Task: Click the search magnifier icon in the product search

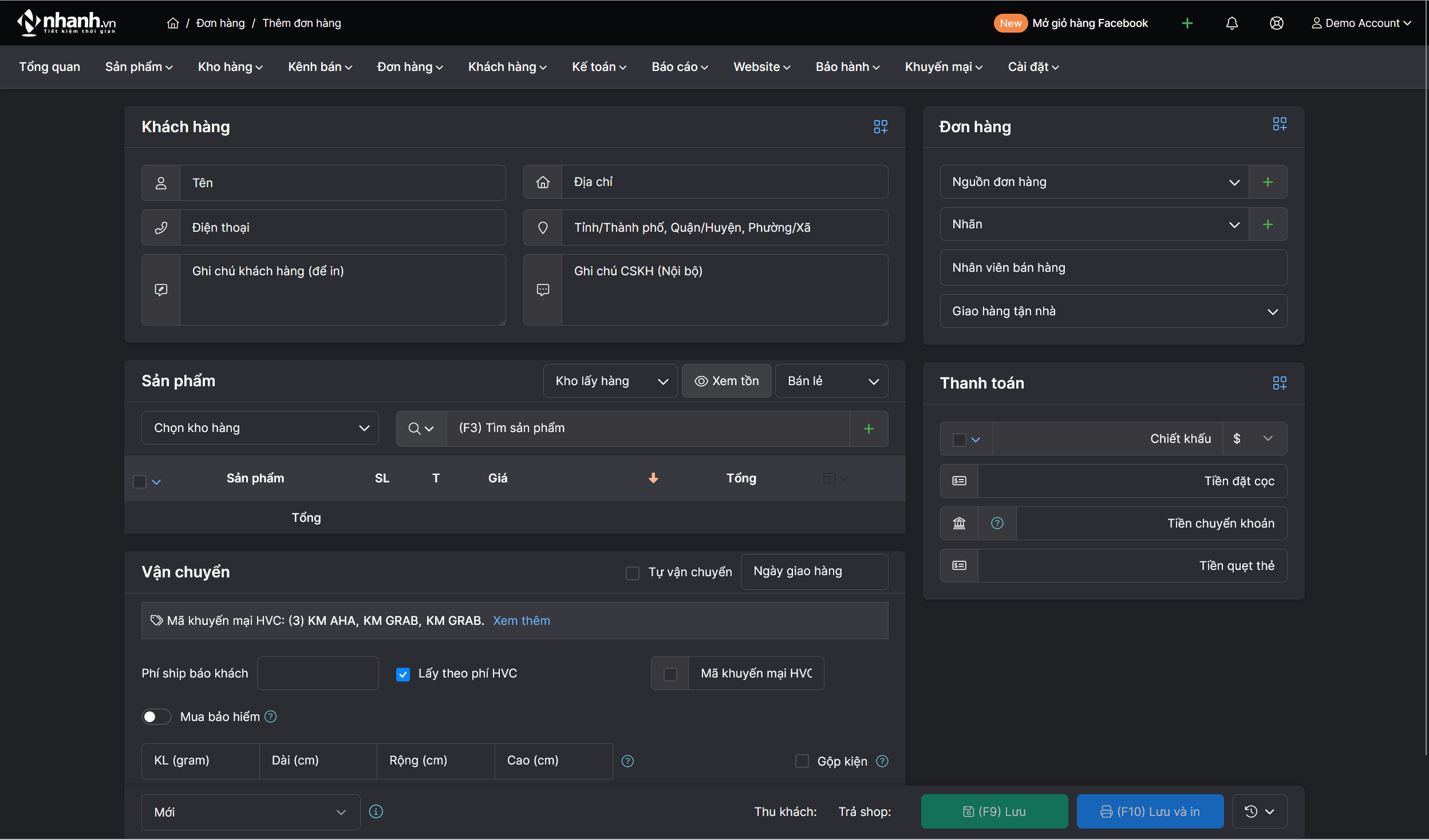Action: [415, 429]
